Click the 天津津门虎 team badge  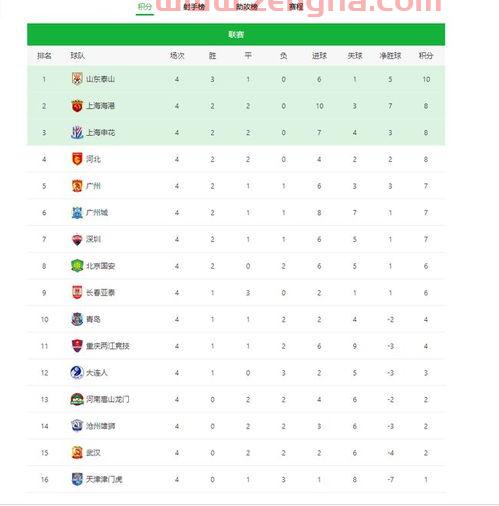point(77,479)
